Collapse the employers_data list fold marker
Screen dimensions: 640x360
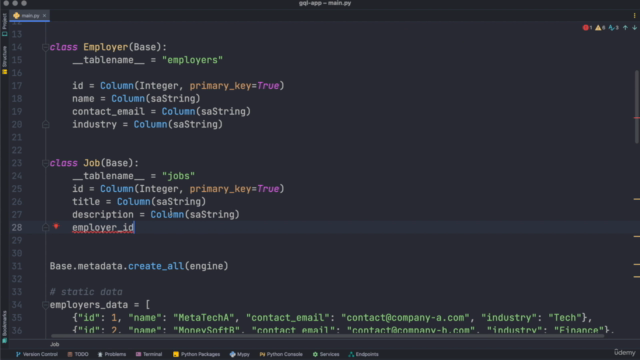45,305
